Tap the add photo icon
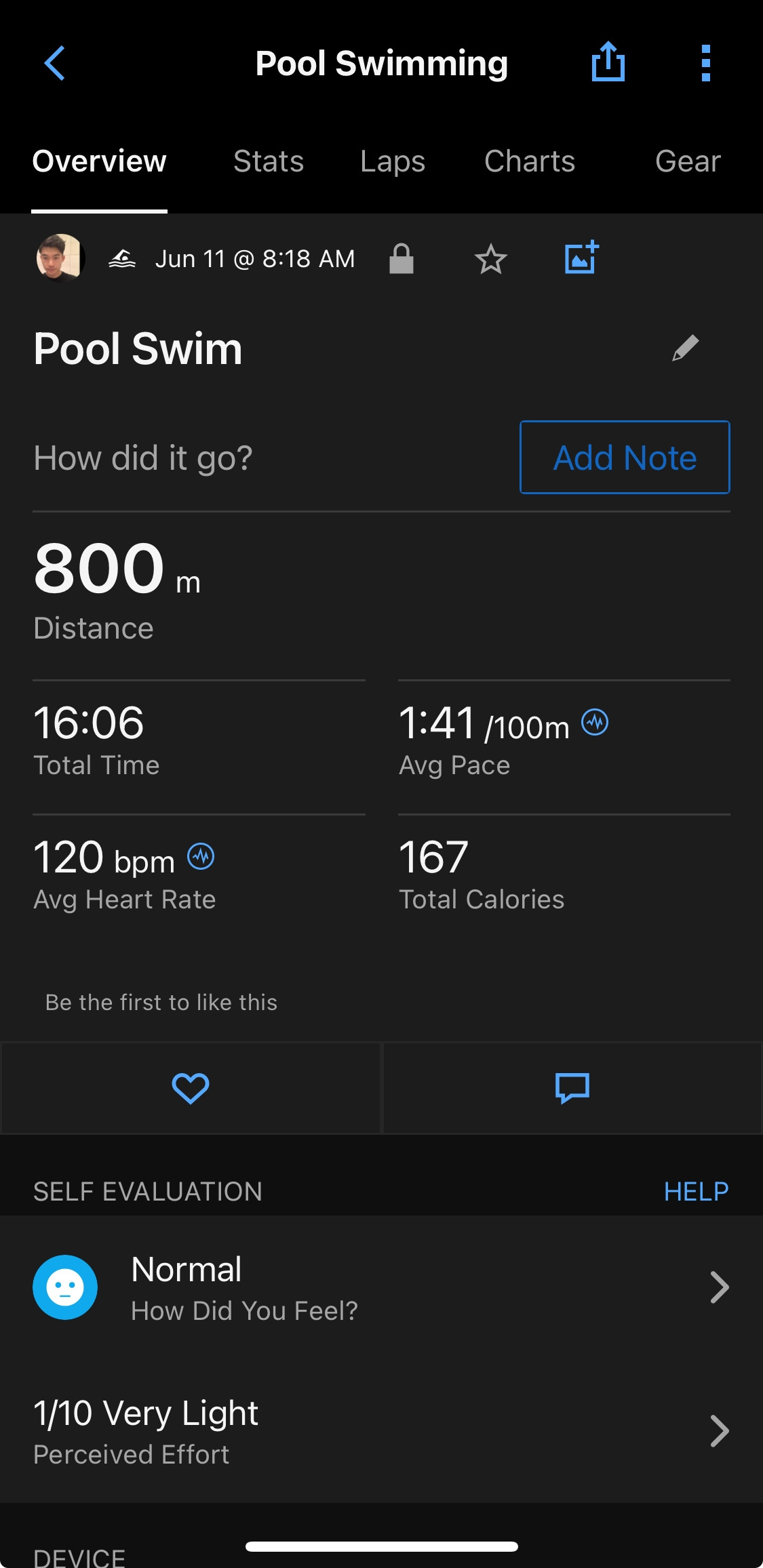Image resolution: width=763 pixels, height=1568 pixels. click(x=581, y=258)
